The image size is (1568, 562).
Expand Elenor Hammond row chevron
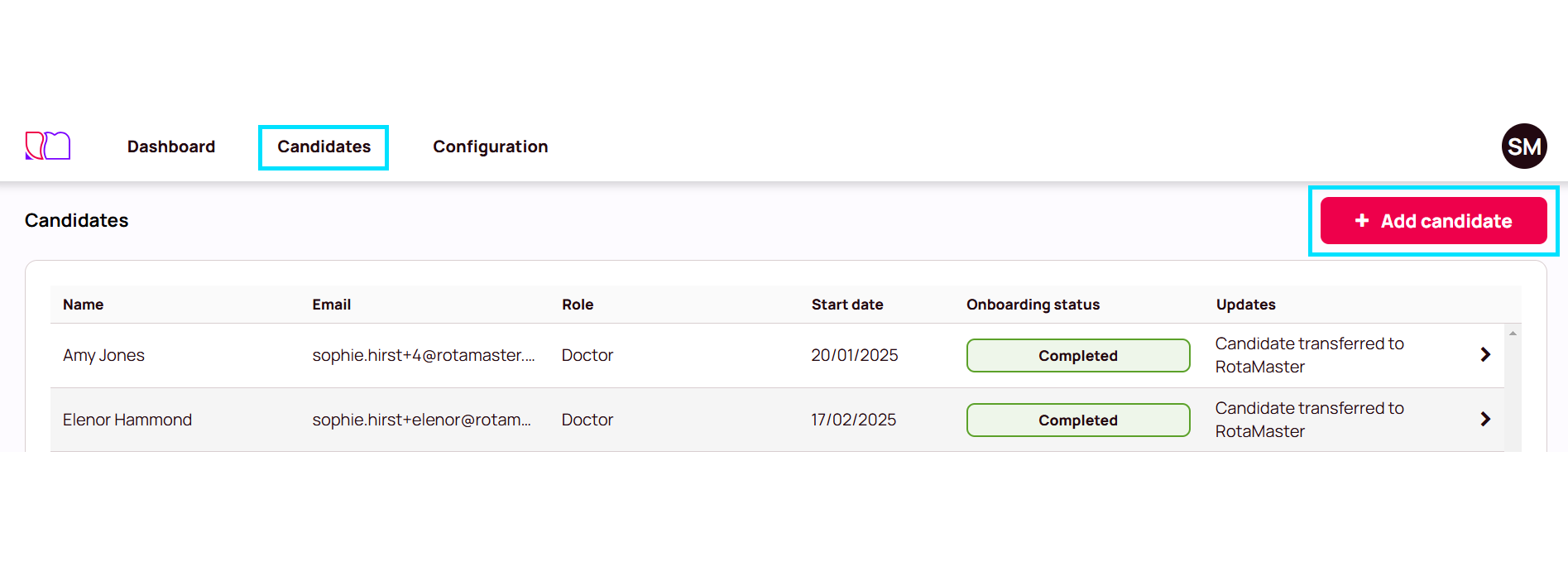pyautogui.click(x=1485, y=419)
